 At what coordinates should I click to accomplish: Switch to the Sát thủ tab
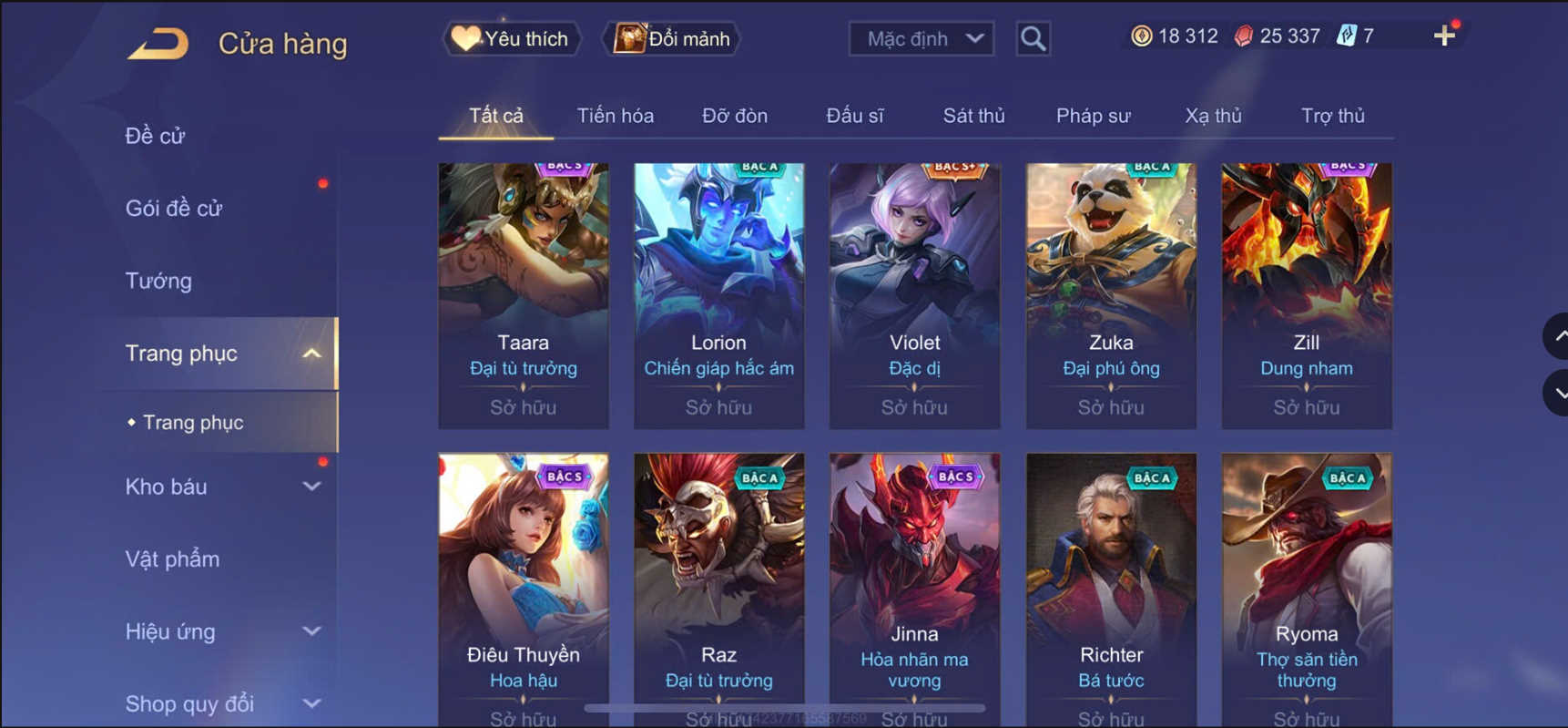click(973, 116)
